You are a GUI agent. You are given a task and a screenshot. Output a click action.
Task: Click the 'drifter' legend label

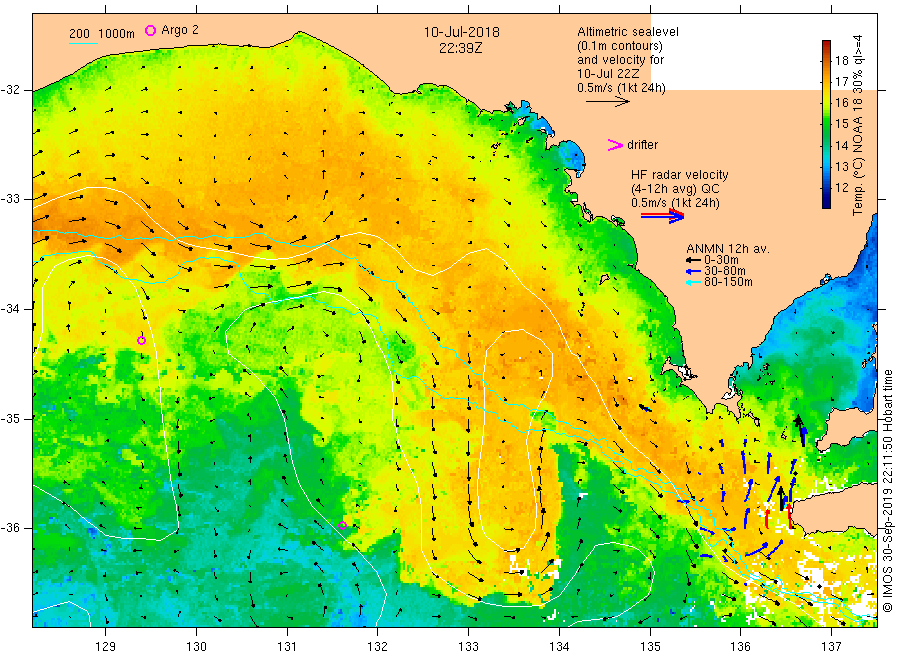pyautogui.click(x=642, y=145)
